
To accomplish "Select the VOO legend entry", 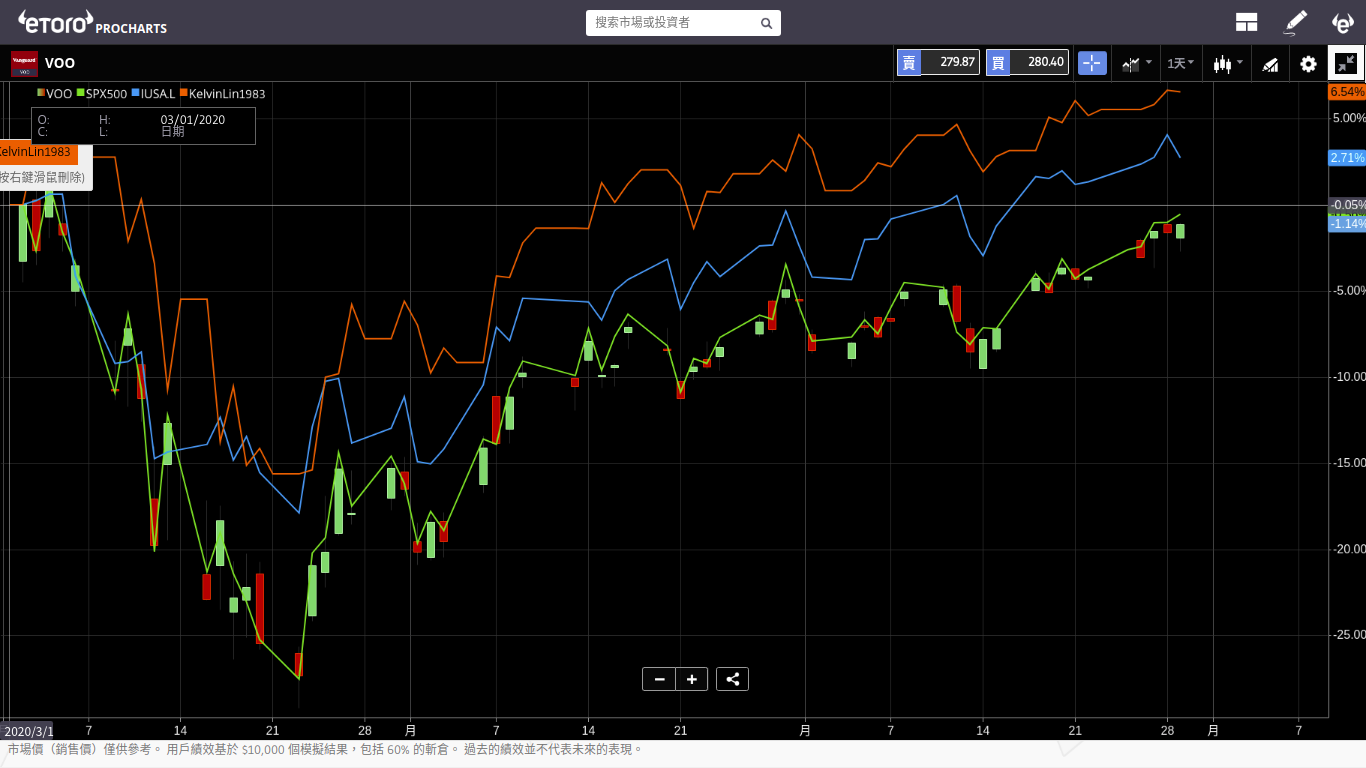I will click(x=55, y=94).
